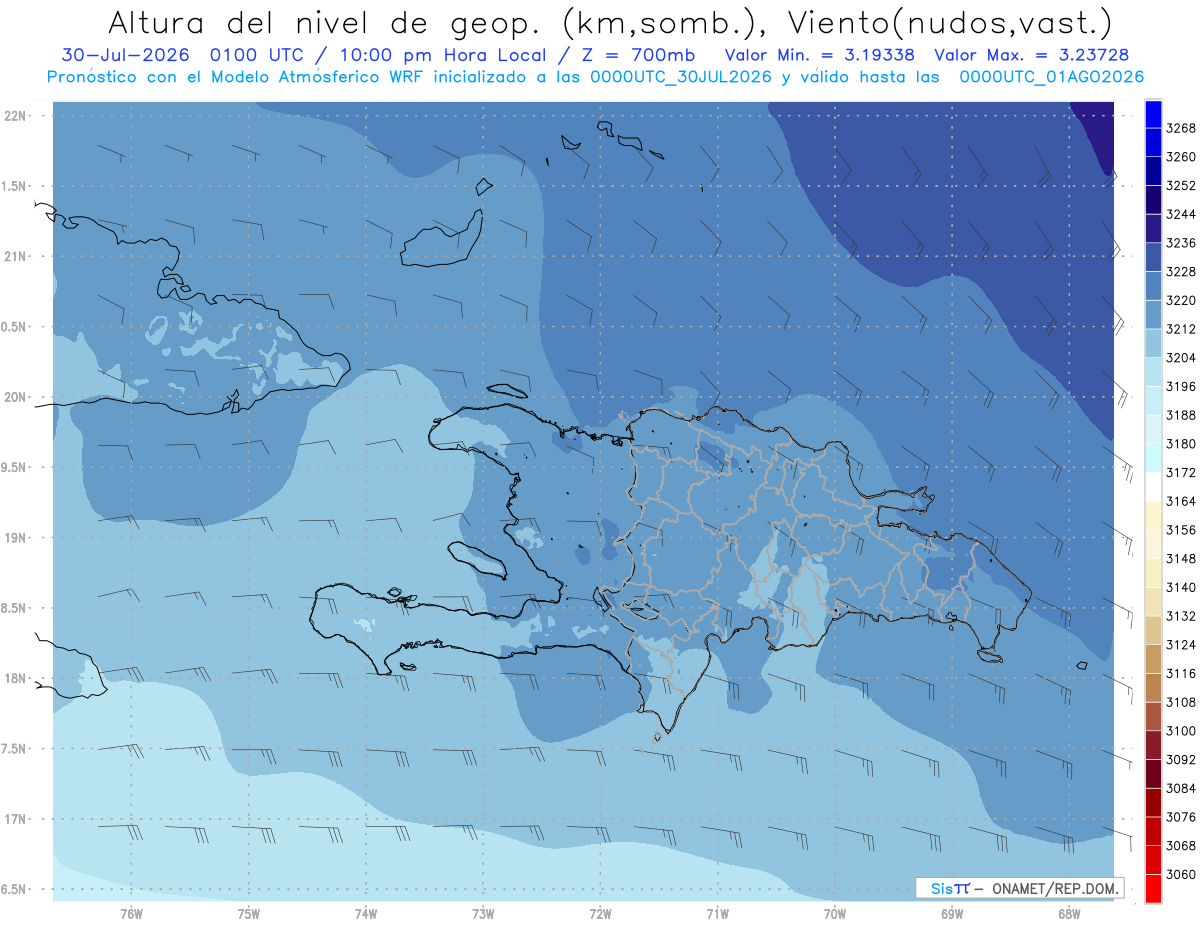Click the 3116 color bar label
The width and height of the screenshot is (1200, 927).
coord(1181,674)
